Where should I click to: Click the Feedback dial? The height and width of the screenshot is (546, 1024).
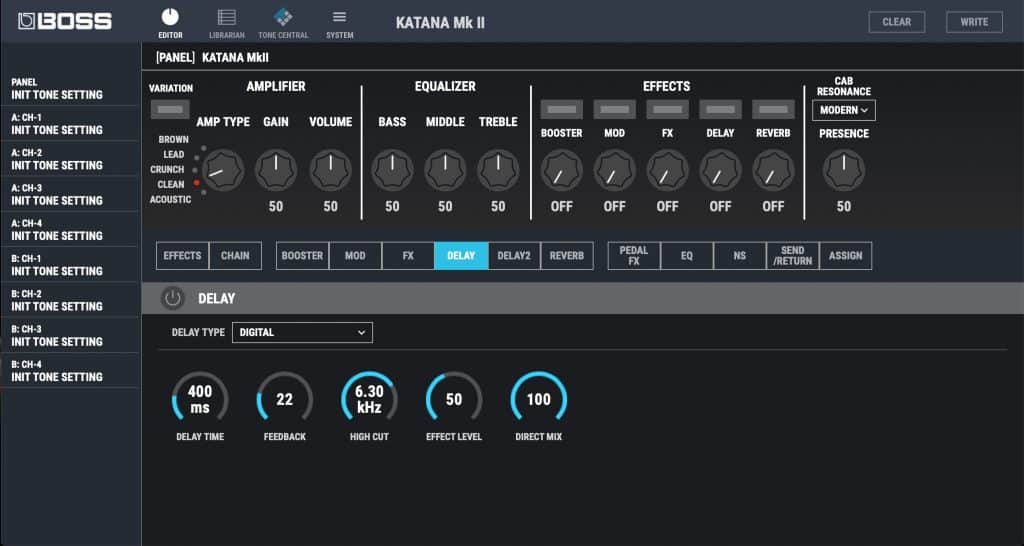[285, 399]
